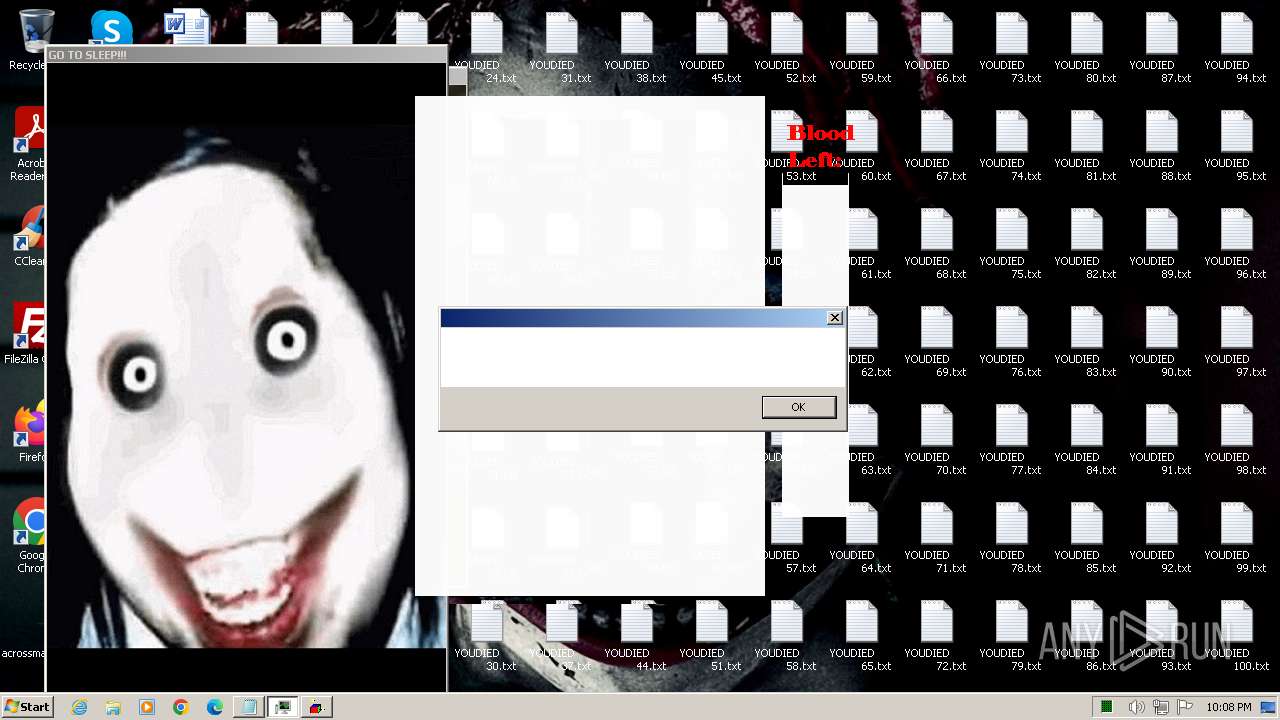1280x720 pixels.
Task: Open the CCleaner desktop shortcut
Action: [x=29, y=237]
